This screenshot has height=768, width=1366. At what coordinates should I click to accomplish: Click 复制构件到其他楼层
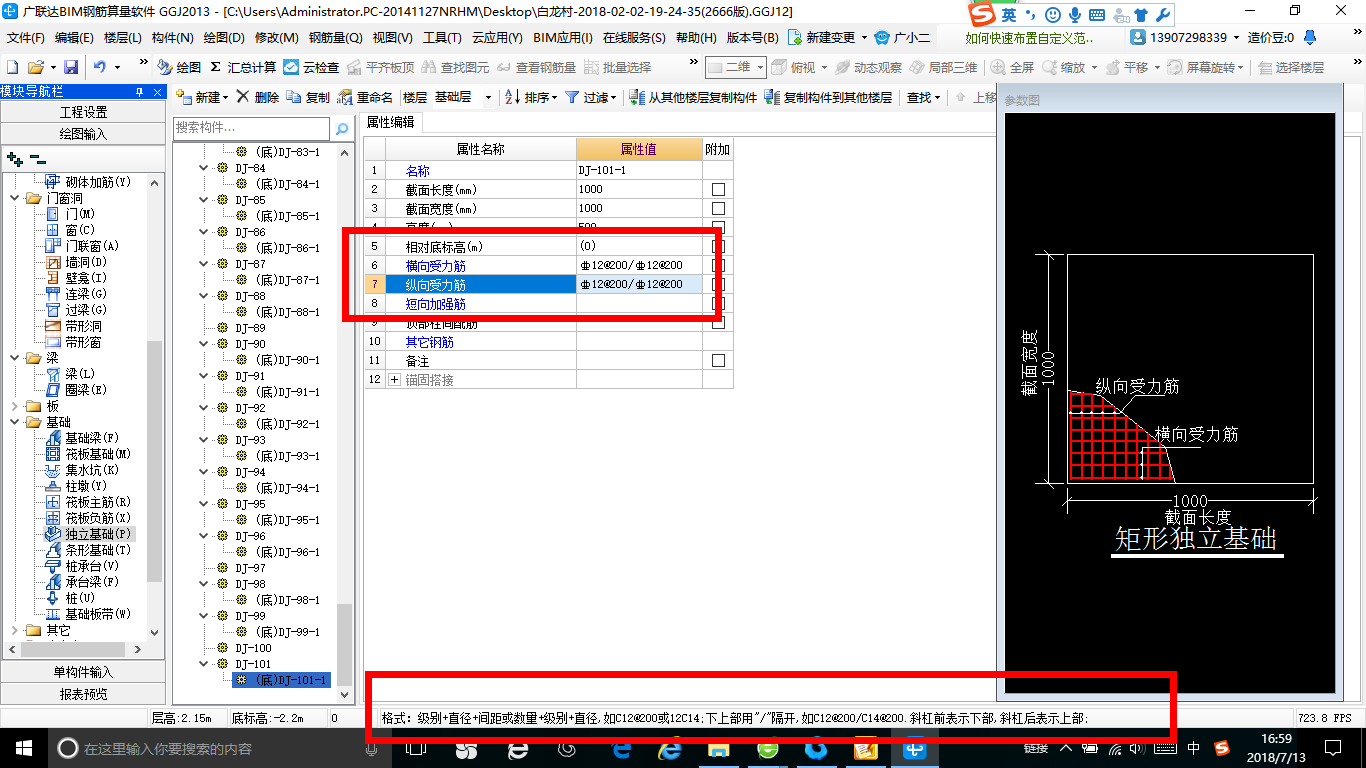[828, 97]
